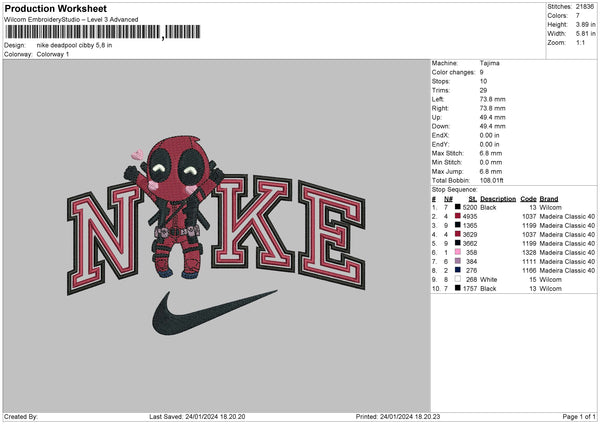Click the 'Brand' column header
600x424 pixels.
549,199
